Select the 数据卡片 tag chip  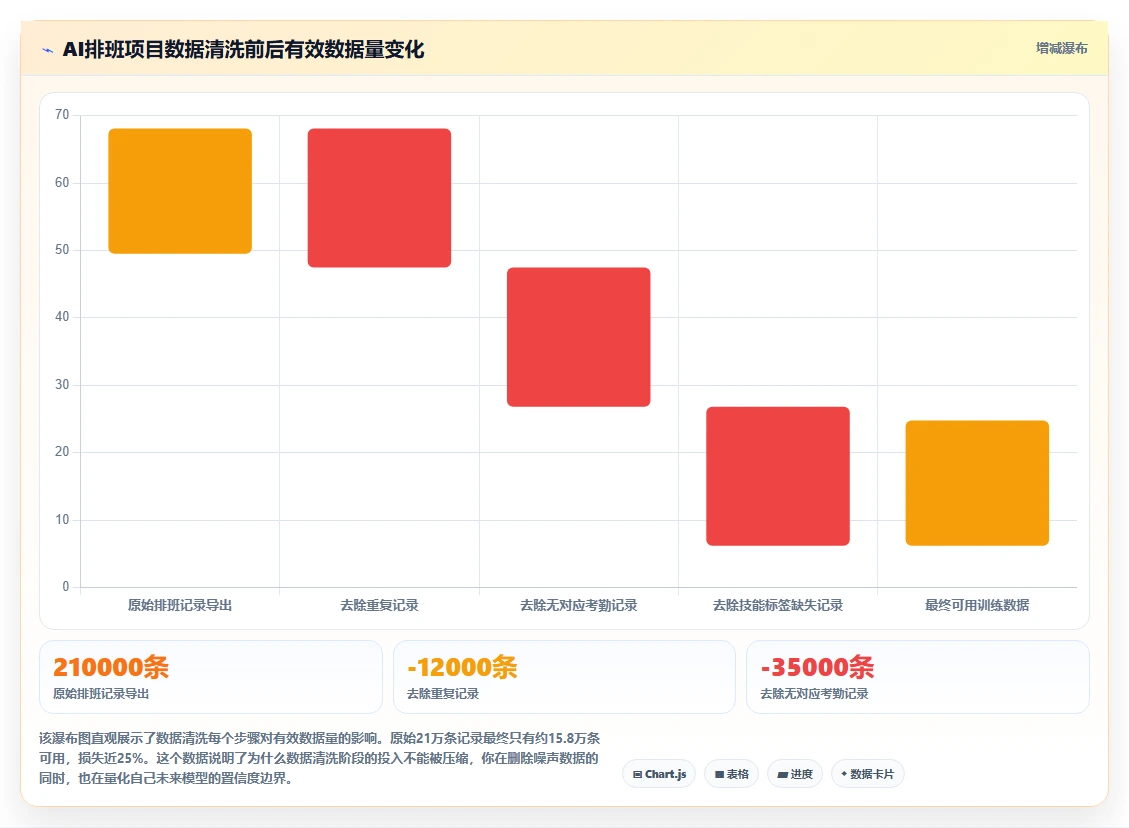[868, 774]
